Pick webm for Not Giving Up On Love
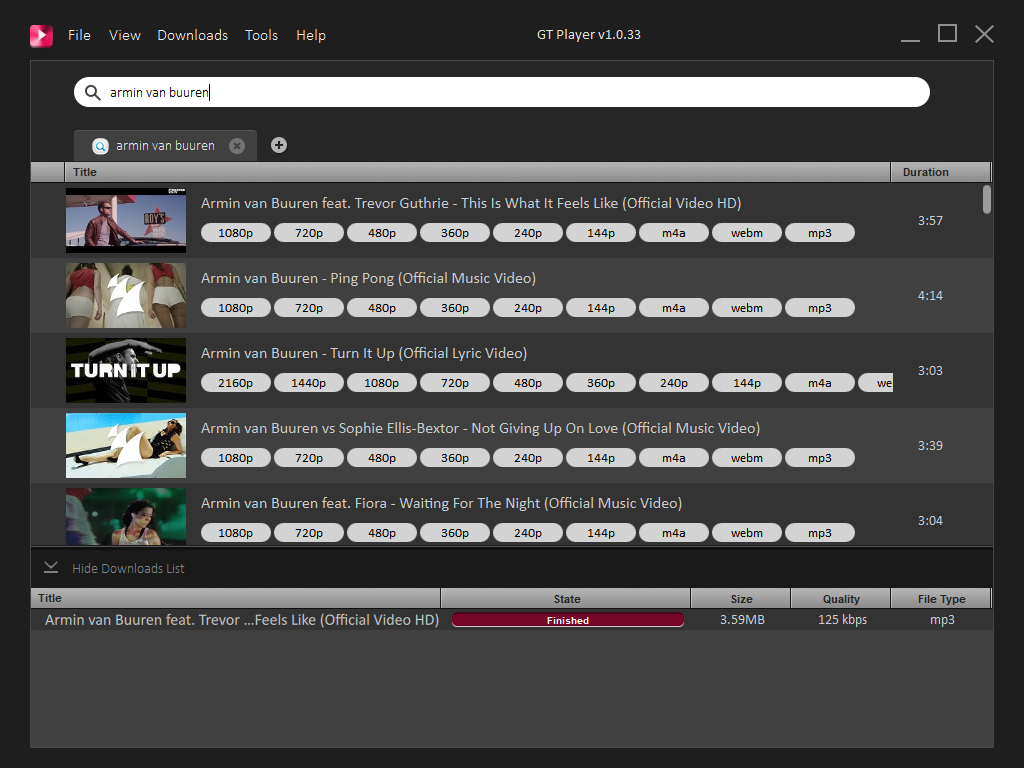 click(746, 458)
